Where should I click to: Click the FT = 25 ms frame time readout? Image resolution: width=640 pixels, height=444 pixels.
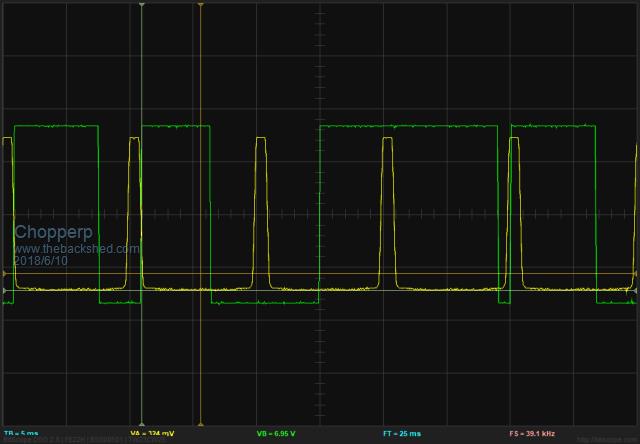401,435
